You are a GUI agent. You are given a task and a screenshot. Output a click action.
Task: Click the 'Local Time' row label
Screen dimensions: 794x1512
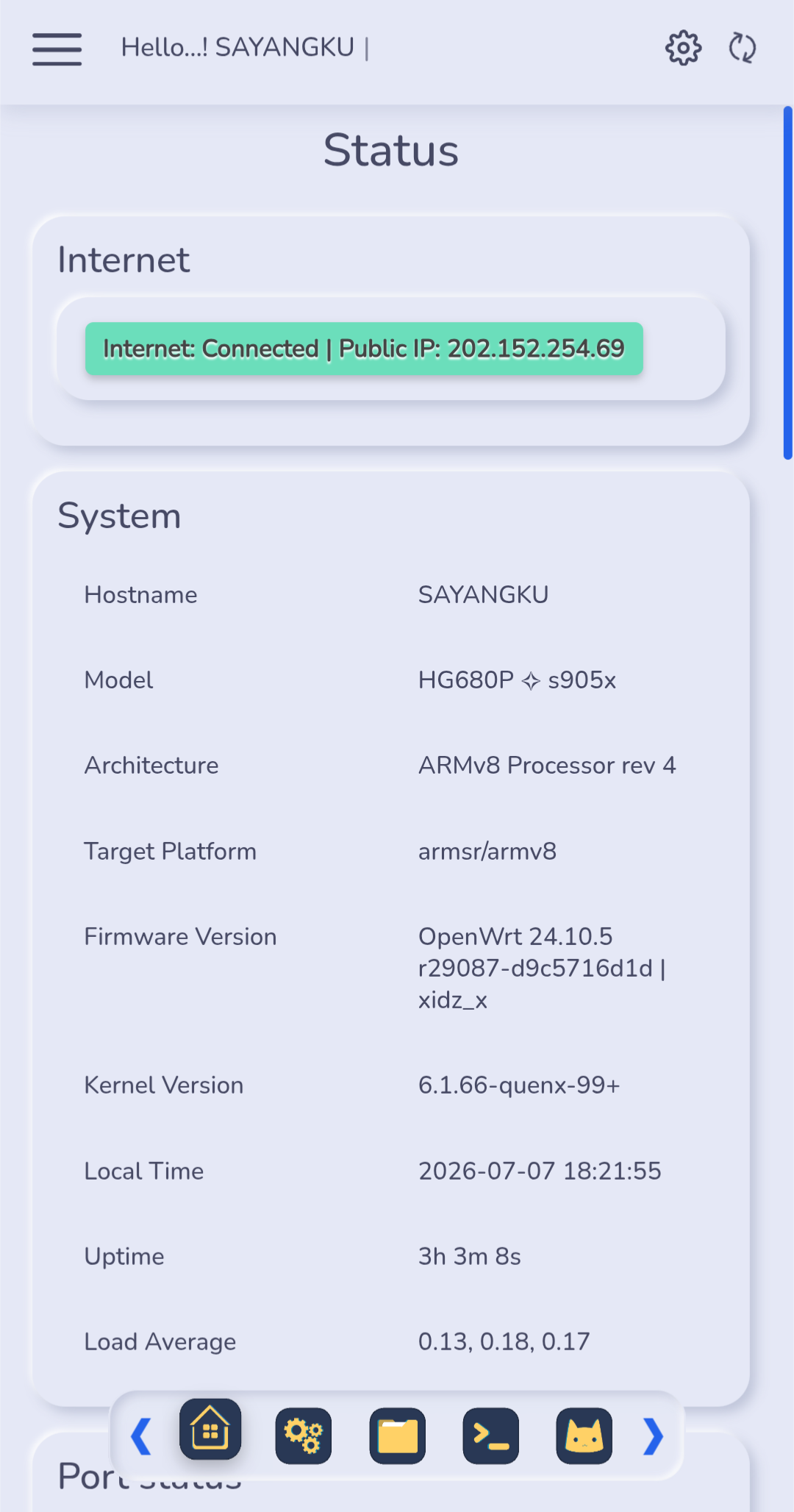(x=144, y=1171)
